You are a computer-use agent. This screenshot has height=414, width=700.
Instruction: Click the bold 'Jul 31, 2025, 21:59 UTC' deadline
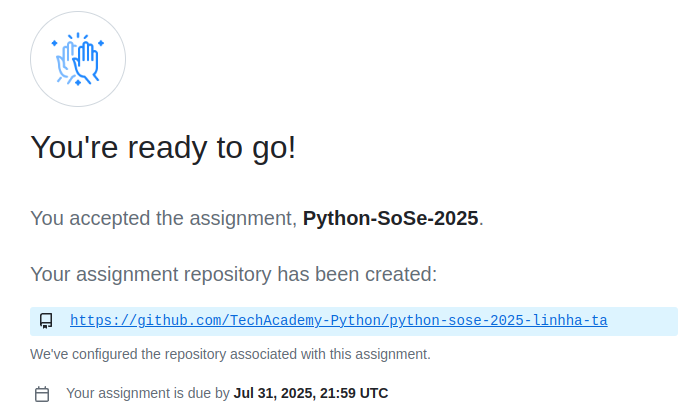pyautogui.click(x=311, y=393)
